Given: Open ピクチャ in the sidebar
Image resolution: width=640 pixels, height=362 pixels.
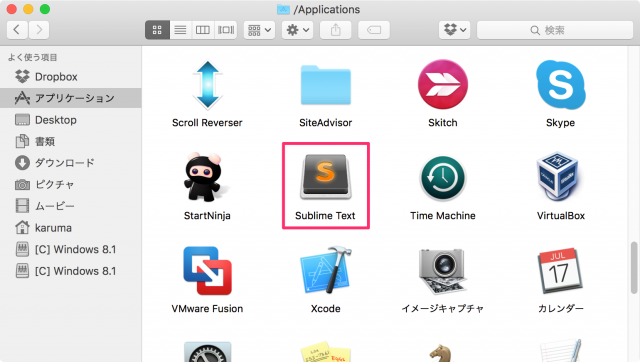Looking at the screenshot, I should [x=71, y=184].
